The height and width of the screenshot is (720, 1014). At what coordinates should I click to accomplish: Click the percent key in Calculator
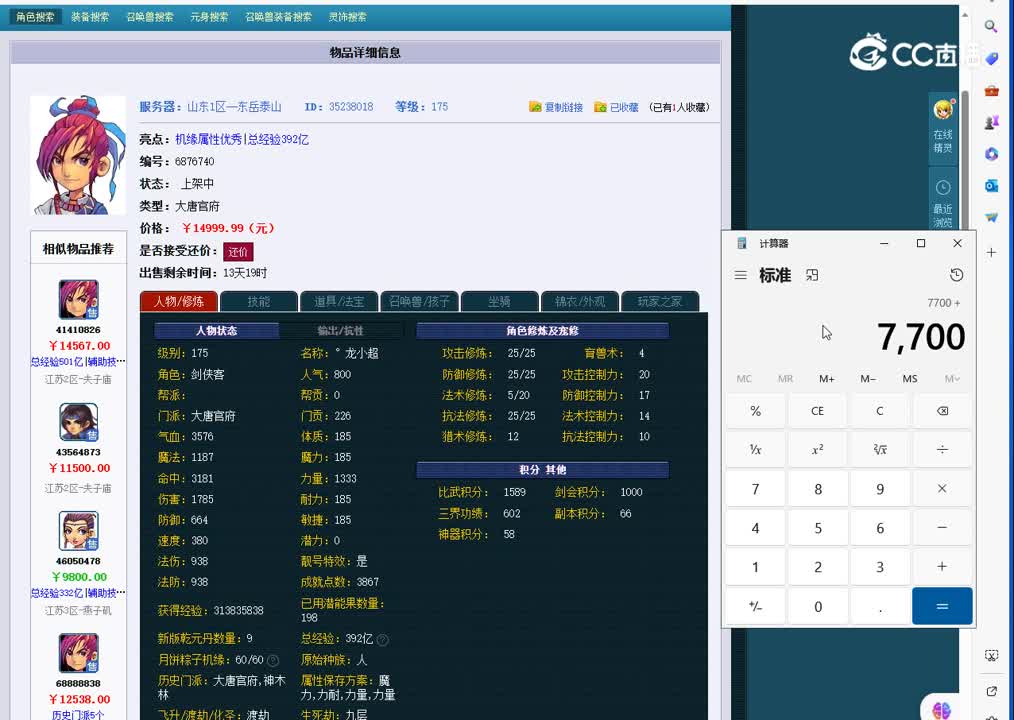[x=755, y=411]
